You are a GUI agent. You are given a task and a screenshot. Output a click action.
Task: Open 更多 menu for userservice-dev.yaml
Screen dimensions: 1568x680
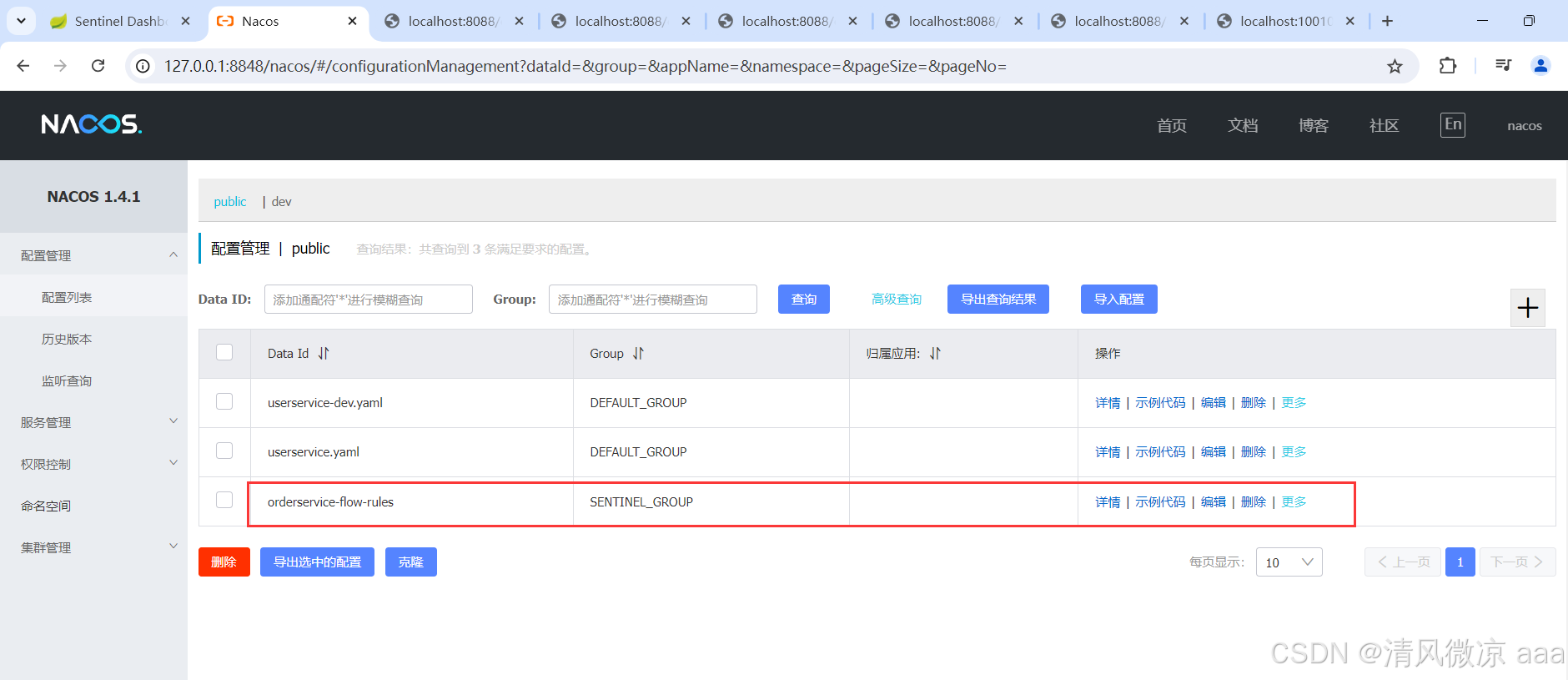1294,403
